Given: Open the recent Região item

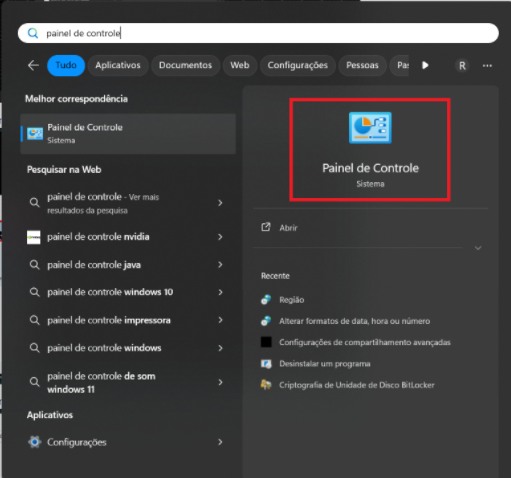Looking at the screenshot, I should (292, 300).
